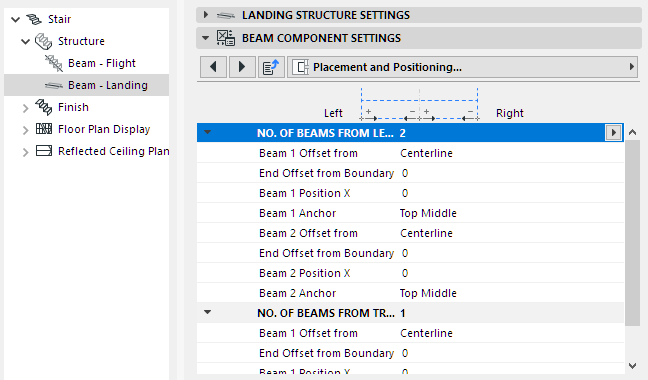Select the Beam 1 Anchor row label
This screenshot has width=648, height=380.
[297, 213]
